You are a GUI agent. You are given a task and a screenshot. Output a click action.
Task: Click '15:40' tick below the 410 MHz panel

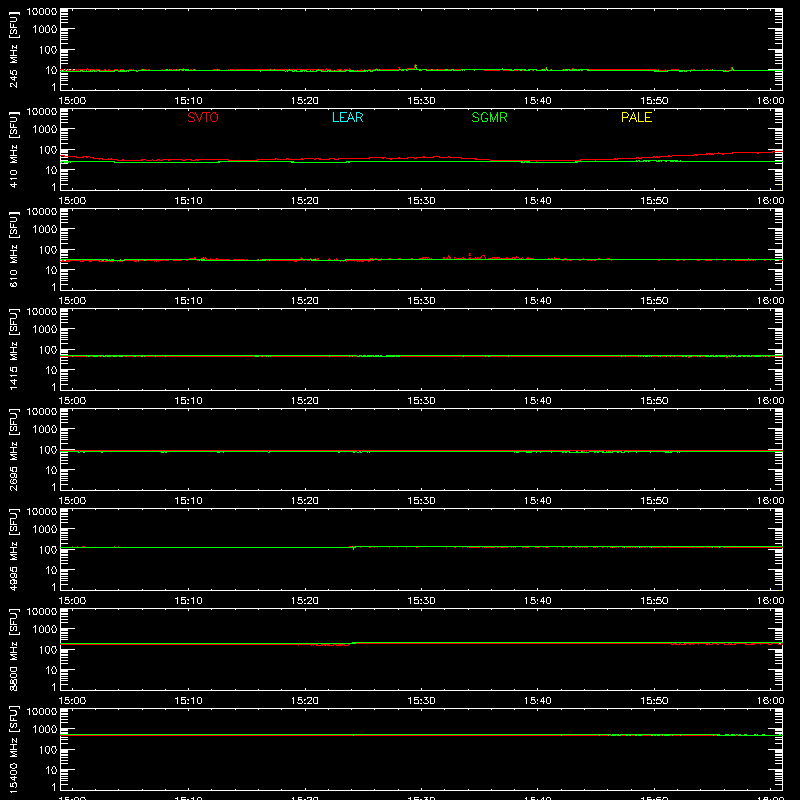538,201
